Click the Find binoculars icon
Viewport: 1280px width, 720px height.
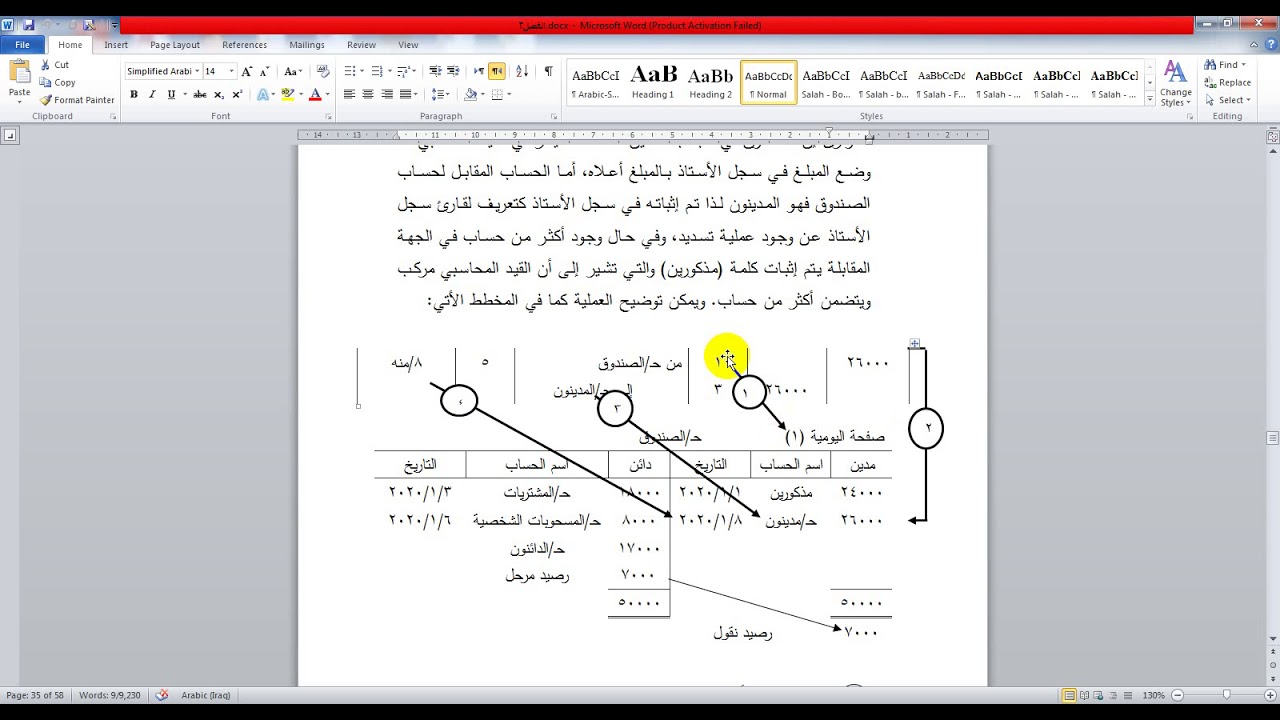point(1210,65)
